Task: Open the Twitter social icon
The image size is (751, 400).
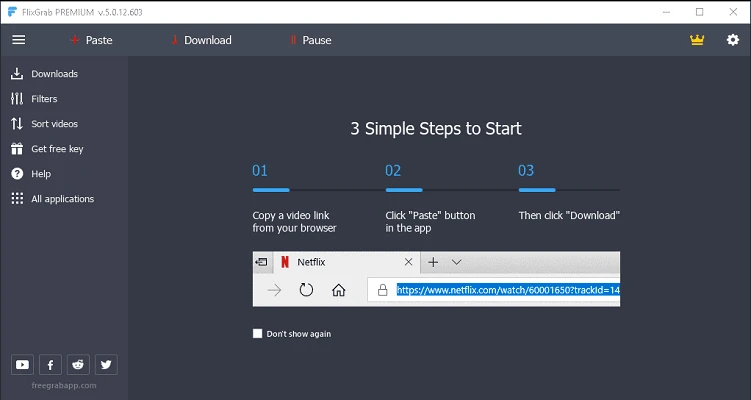Action: (x=106, y=364)
